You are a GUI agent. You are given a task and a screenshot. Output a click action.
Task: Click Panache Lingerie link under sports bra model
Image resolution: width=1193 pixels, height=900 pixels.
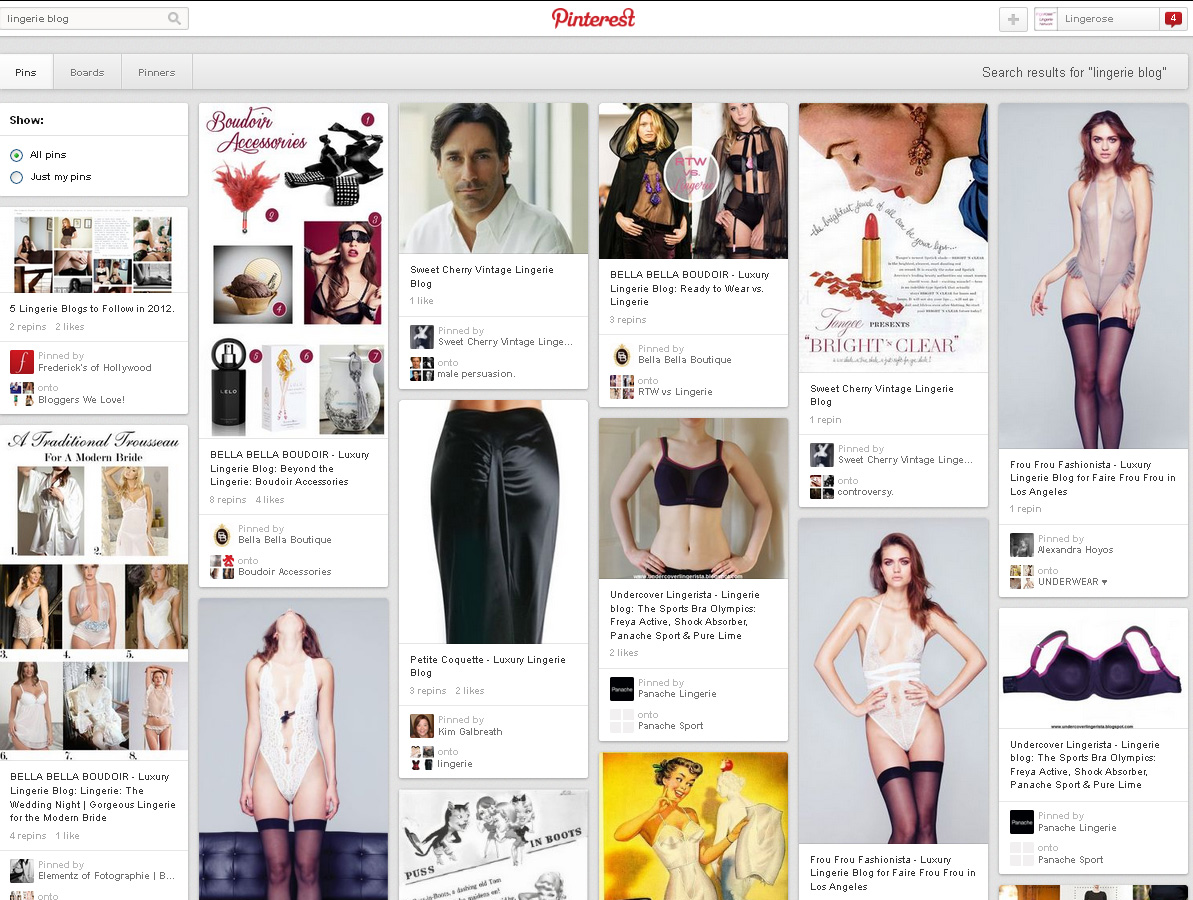[677, 694]
